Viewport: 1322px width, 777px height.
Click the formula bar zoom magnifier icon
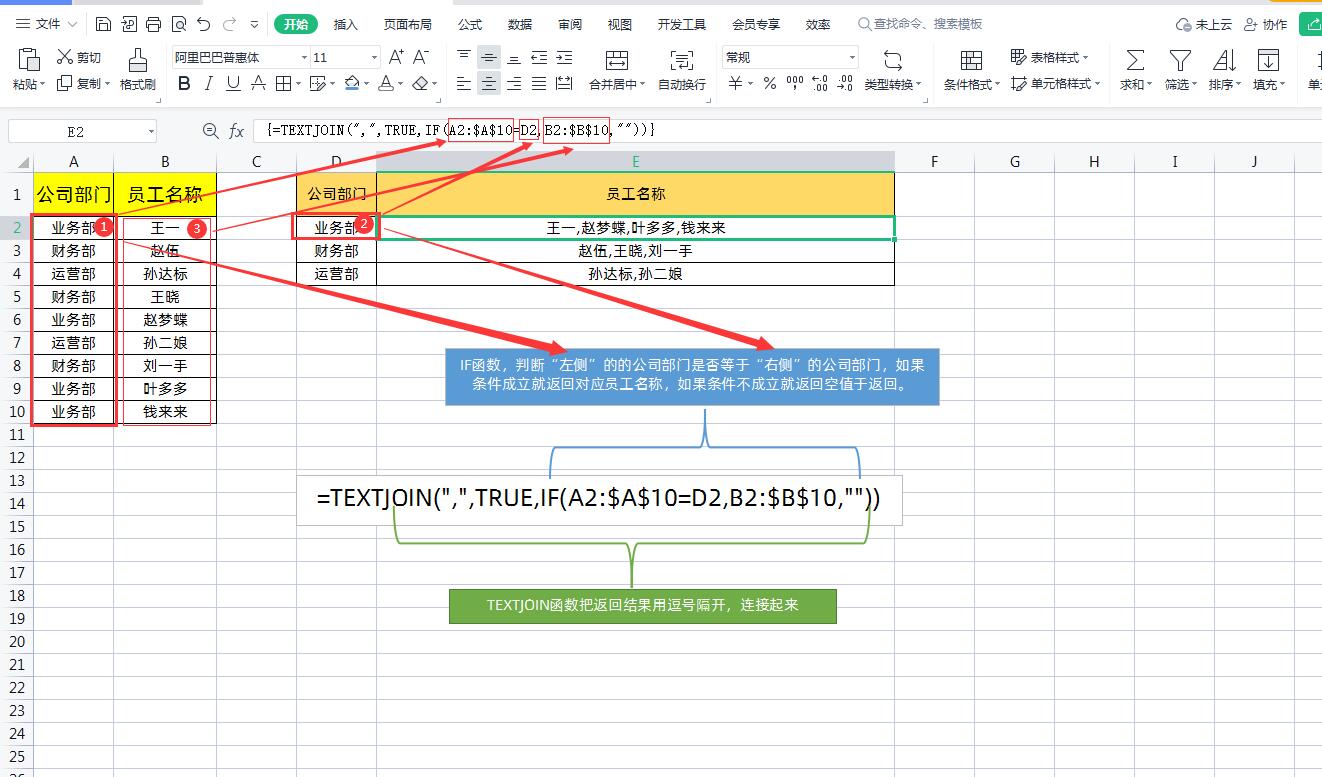pos(210,131)
